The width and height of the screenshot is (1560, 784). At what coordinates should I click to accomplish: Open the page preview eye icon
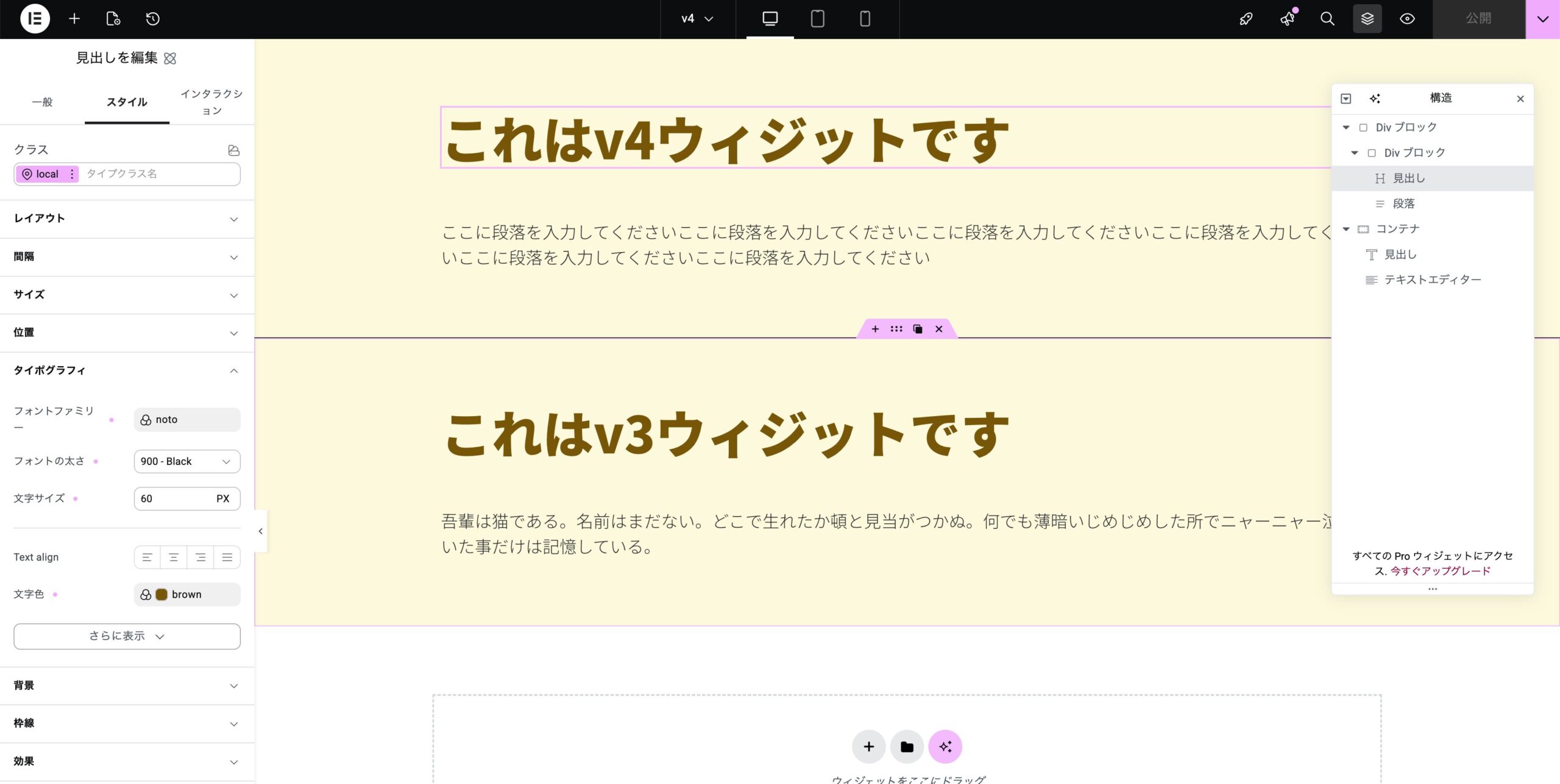(1407, 19)
